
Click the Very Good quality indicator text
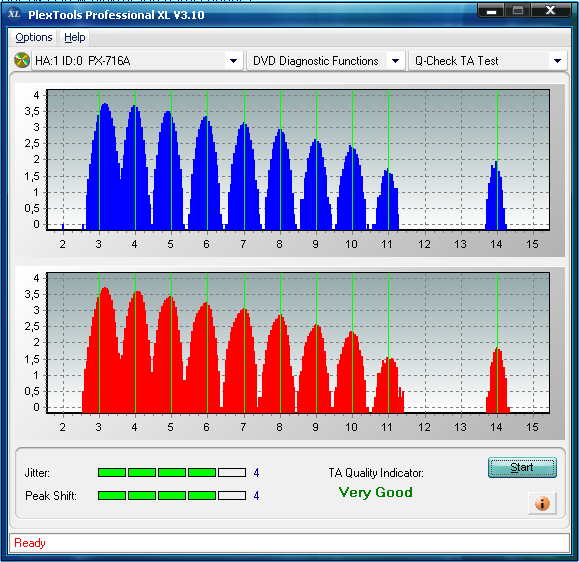coord(376,493)
